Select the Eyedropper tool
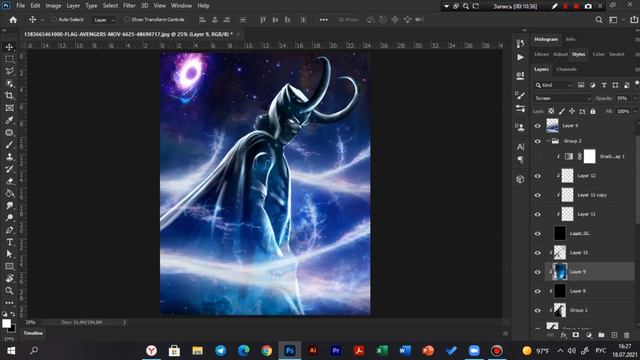The width and height of the screenshot is (640, 360). point(9,120)
